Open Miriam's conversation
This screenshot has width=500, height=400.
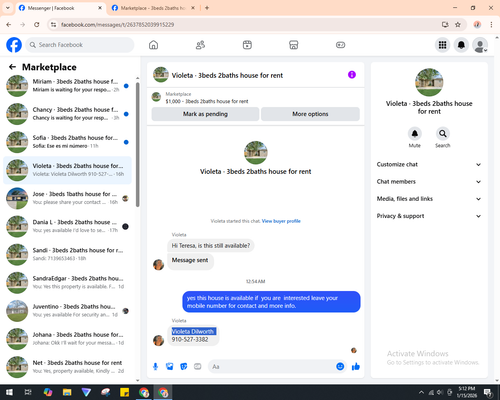[68, 86]
